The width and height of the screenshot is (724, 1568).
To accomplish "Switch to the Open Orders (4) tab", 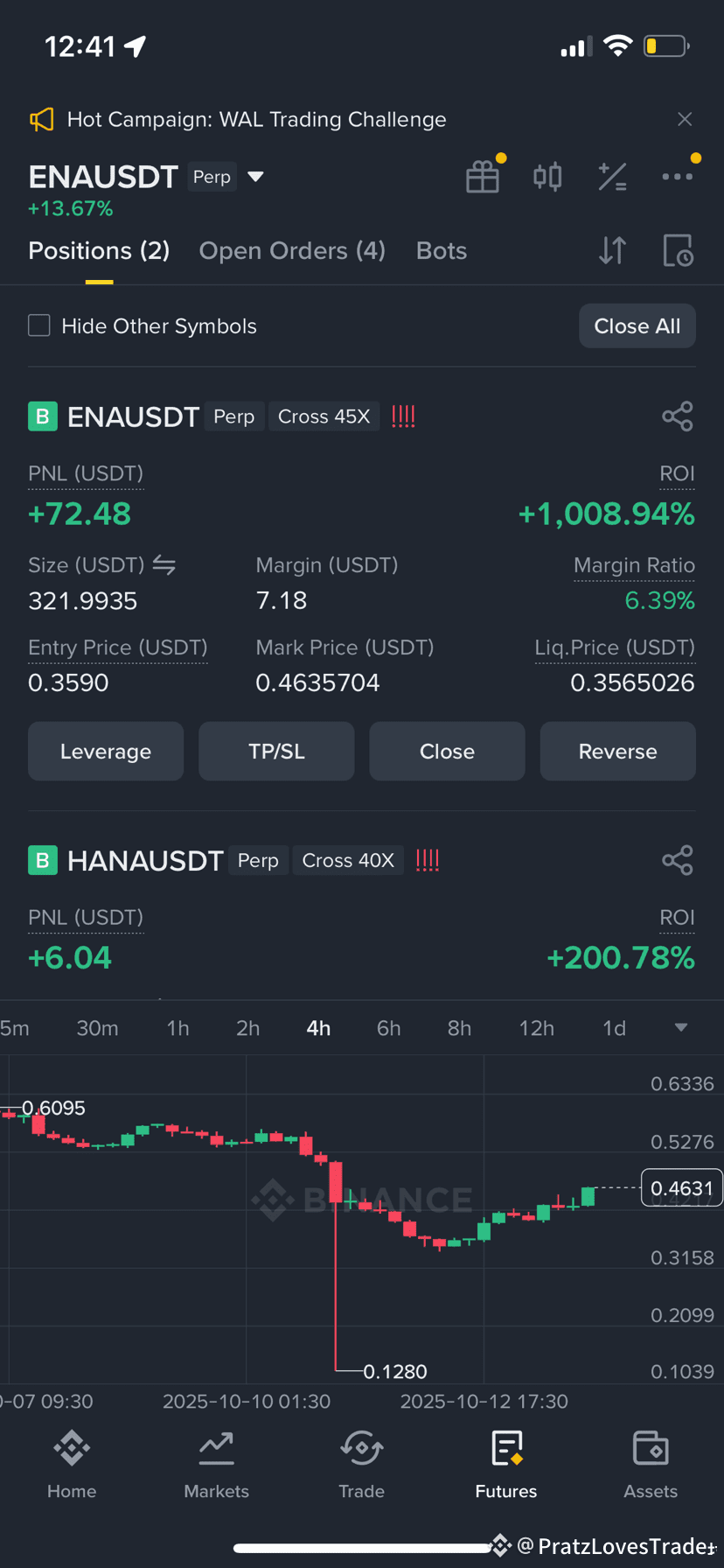I will coord(292,251).
